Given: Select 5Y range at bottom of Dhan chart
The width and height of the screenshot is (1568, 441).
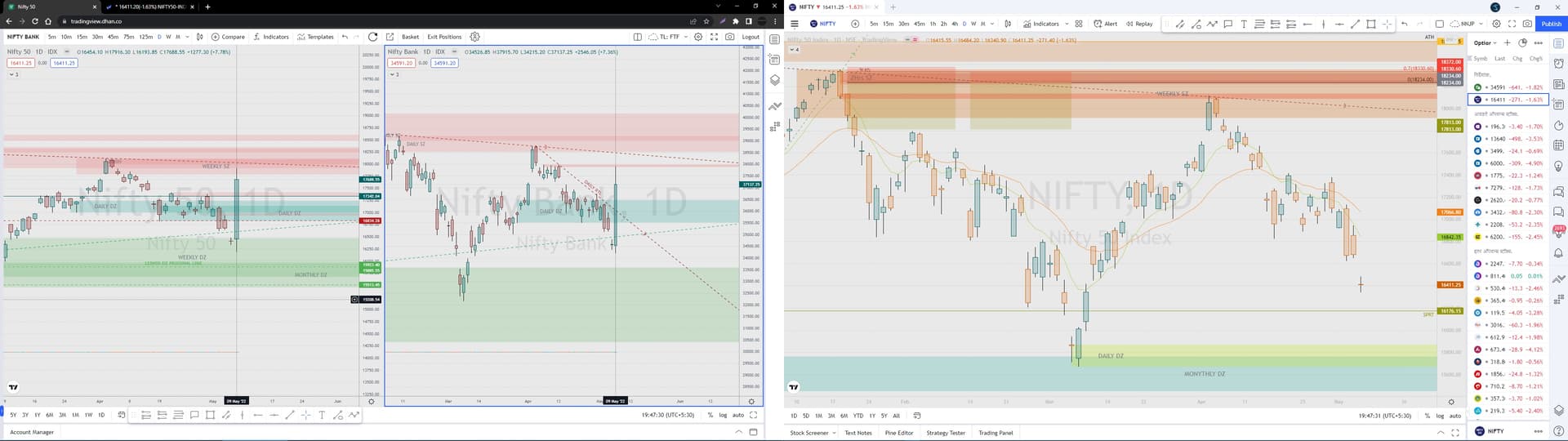Looking at the screenshot, I should (x=13, y=415).
